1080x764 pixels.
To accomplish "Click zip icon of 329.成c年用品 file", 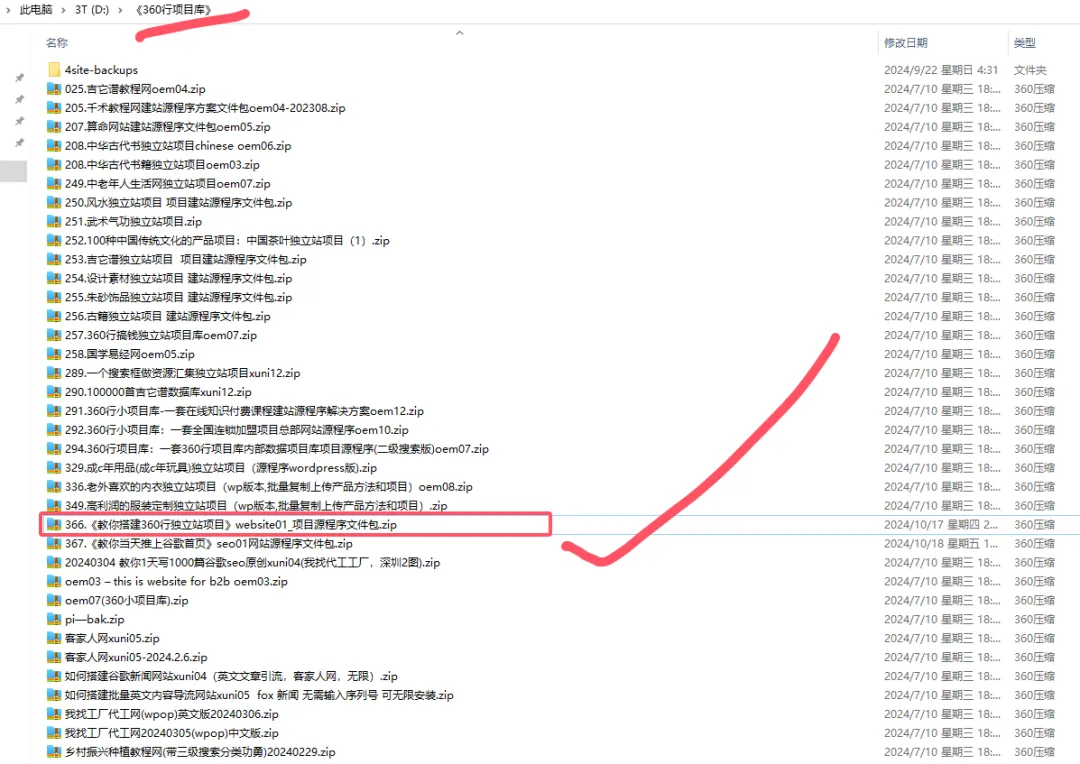I will pyautogui.click(x=54, y=468).
